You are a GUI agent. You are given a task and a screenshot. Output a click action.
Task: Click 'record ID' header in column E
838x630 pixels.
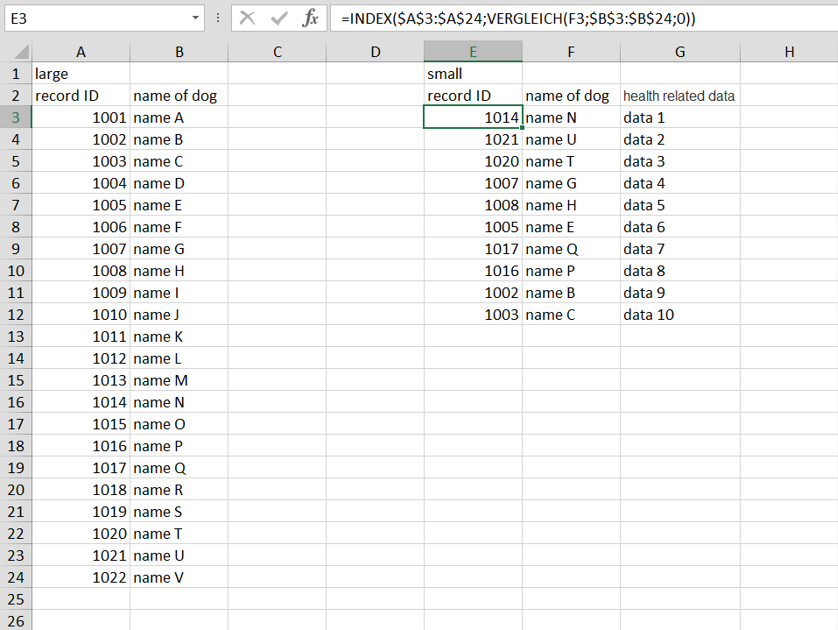click(x=473, y=96)
